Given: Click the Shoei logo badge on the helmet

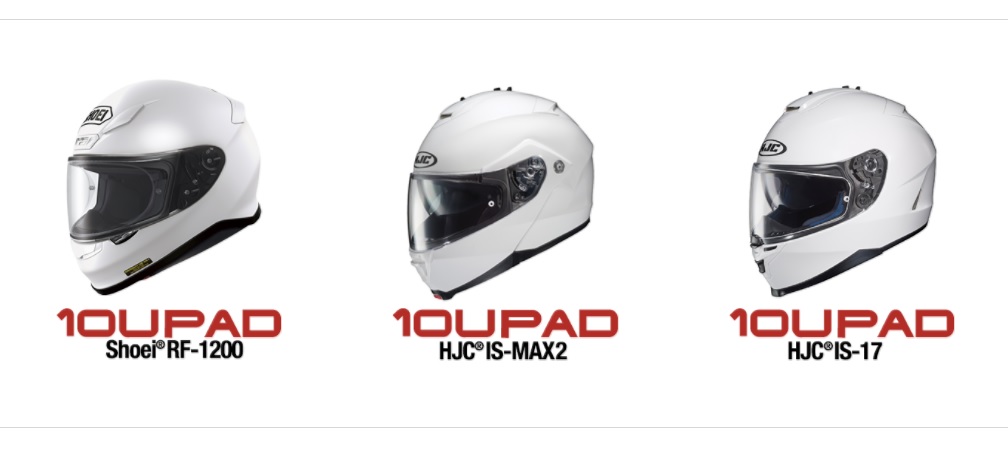Looking at the screenshot, I should [x=97, y=116].
